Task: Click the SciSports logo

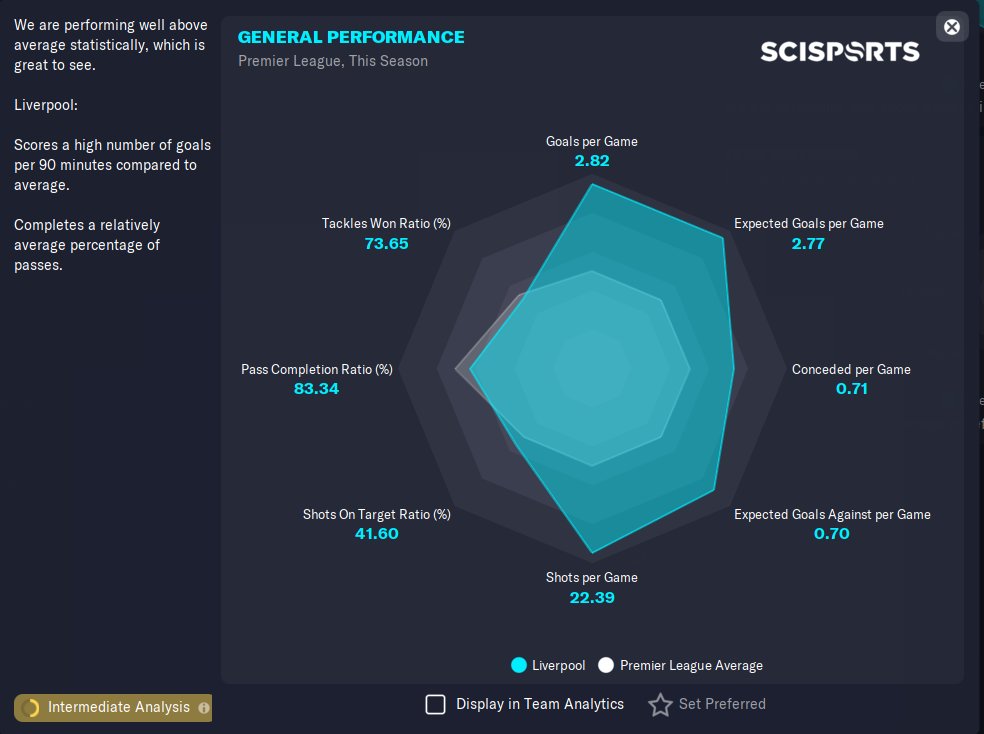Action: pyautogui.click(x=839, y=51)
